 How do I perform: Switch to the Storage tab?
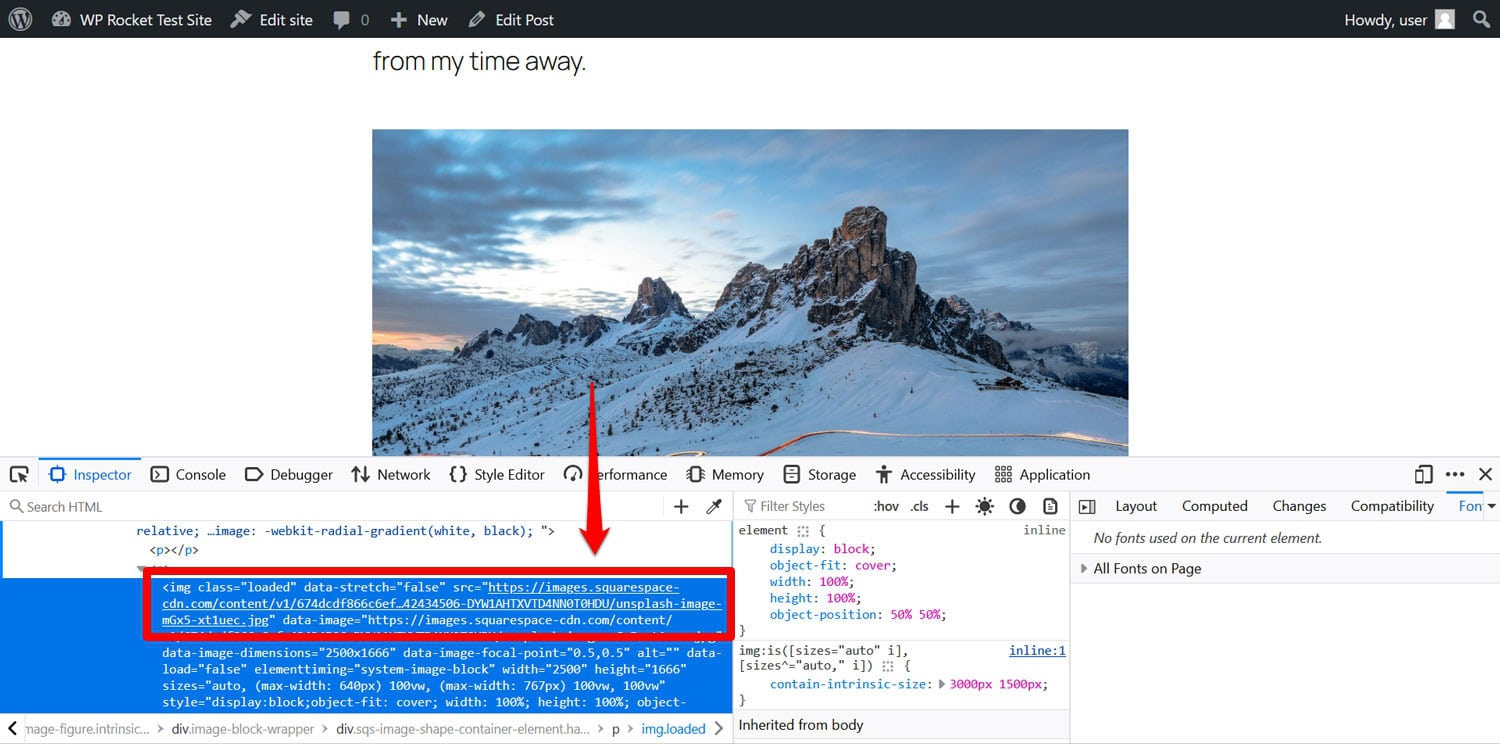point(820,474)
